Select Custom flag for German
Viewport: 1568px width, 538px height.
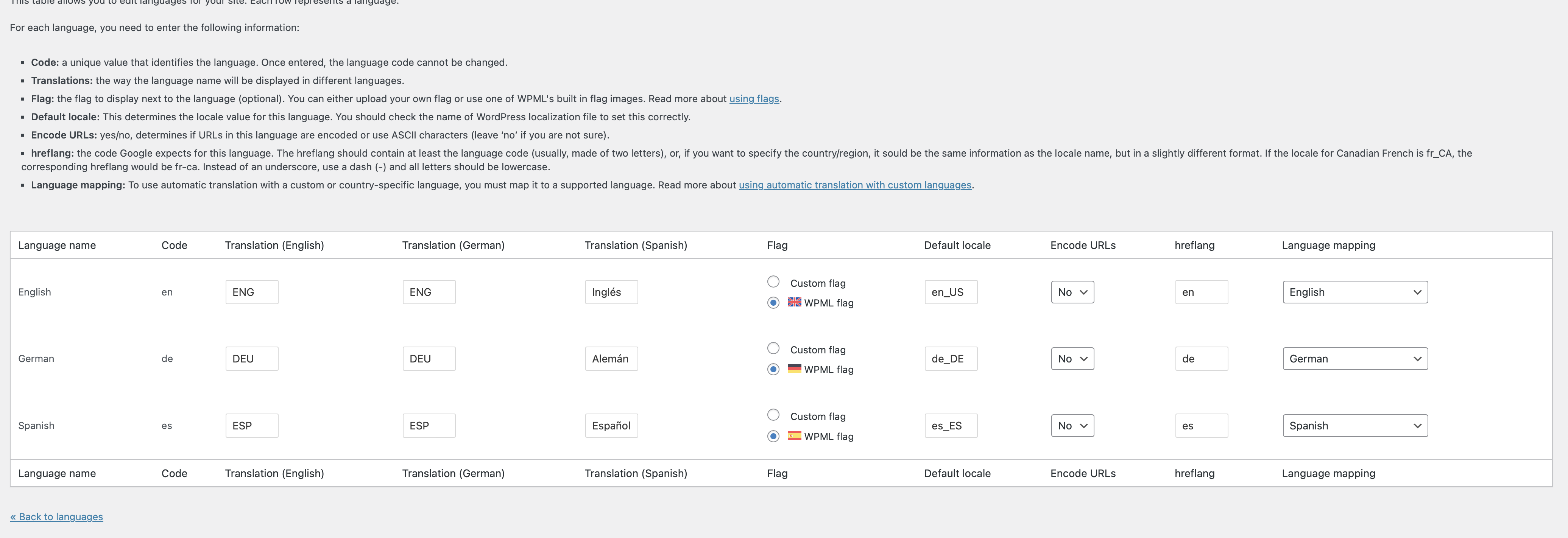tap(773, 348)
